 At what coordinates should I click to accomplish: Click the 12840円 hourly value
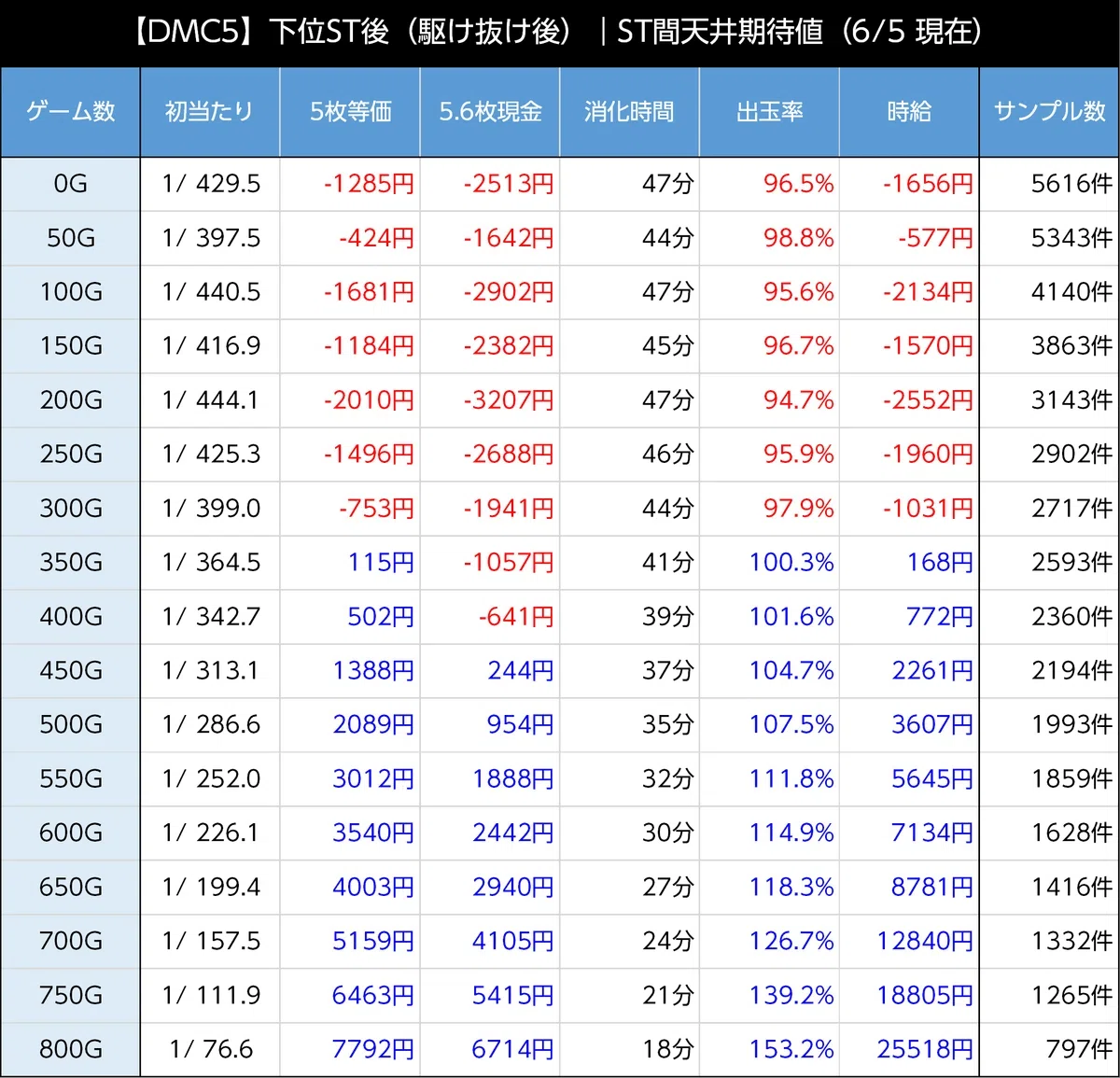[926, 942]
